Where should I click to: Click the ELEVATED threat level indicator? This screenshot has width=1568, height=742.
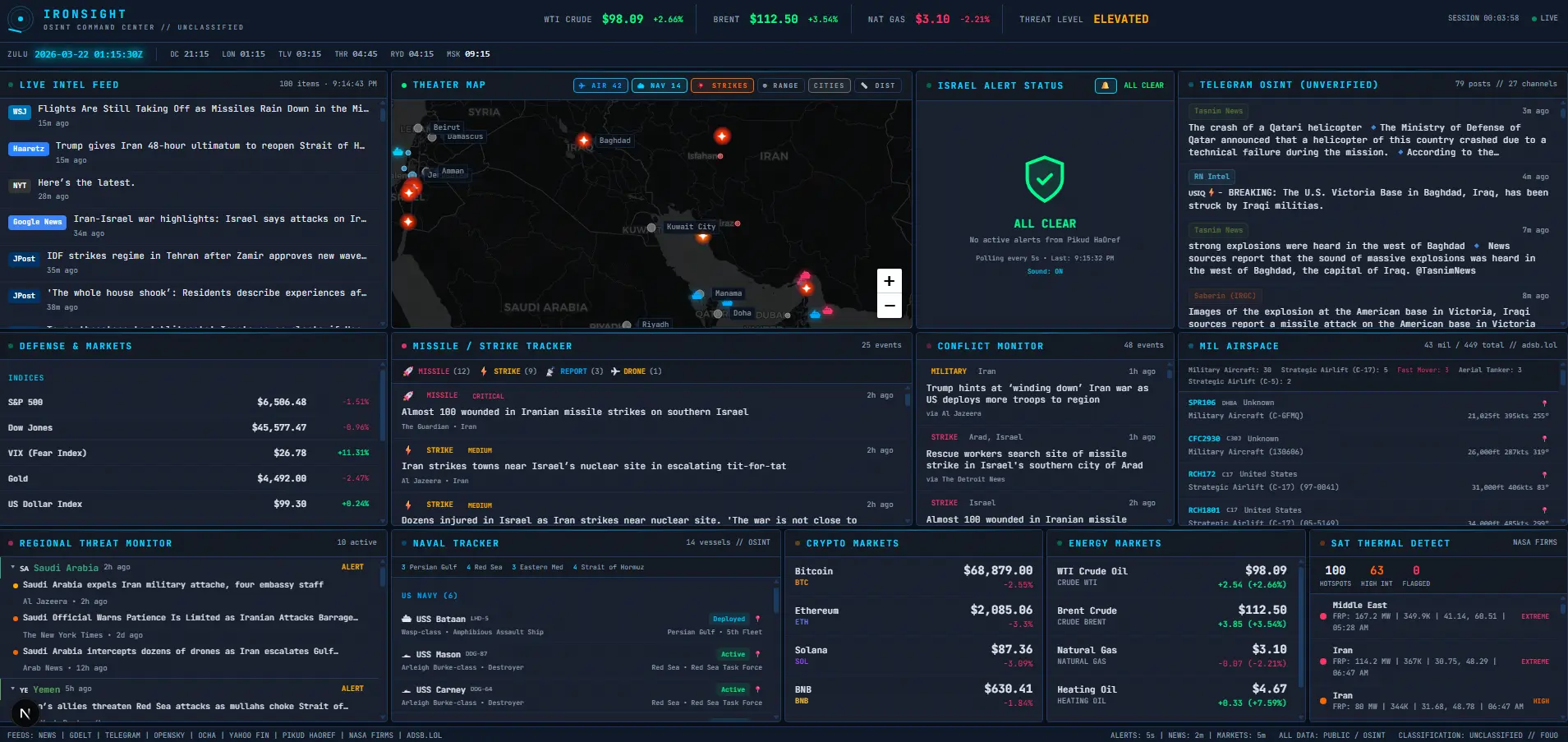click(1121, 19)
